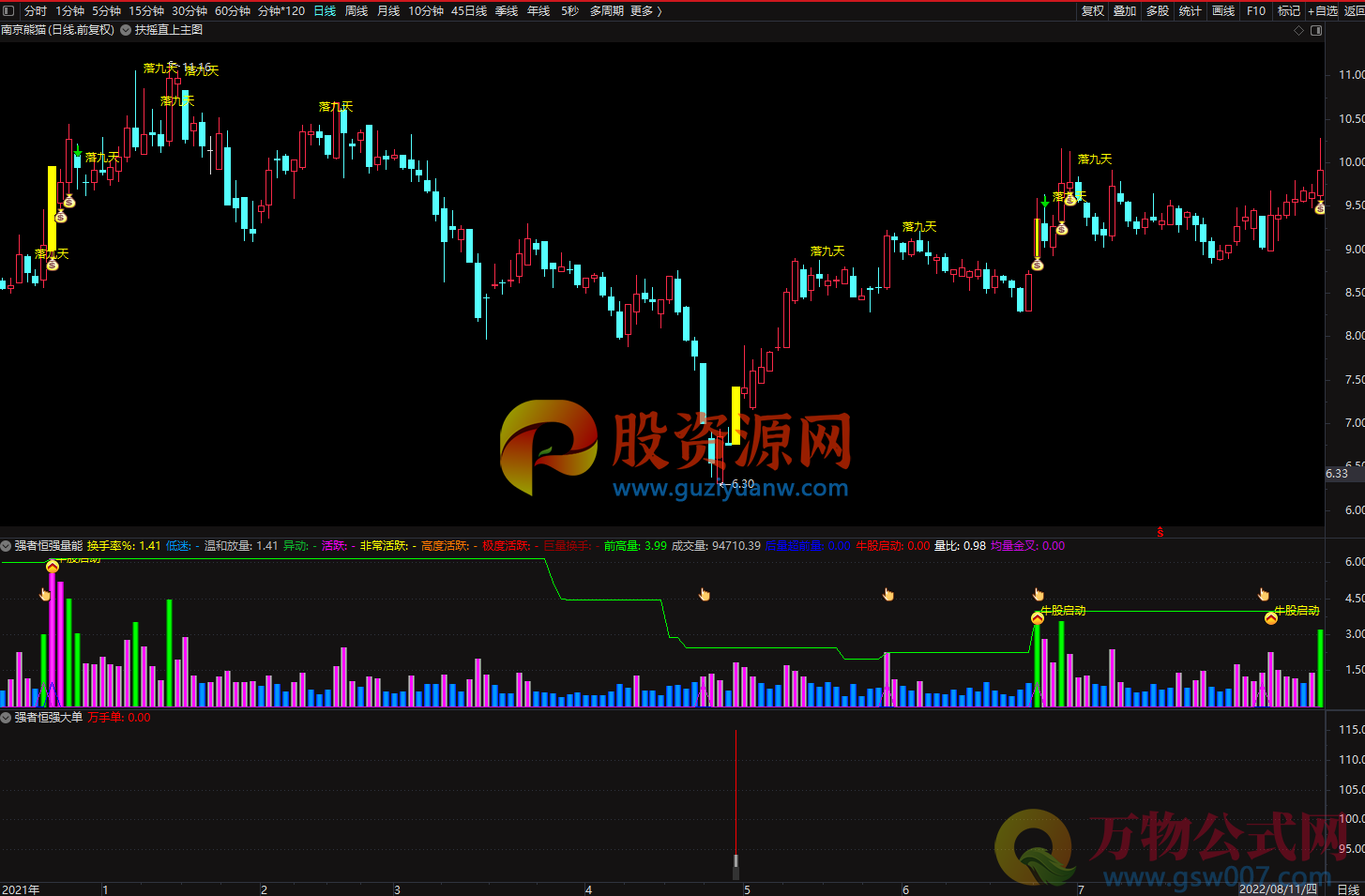Viewport: 1365px width, 896px height.
Task: Open the 多周期 multi-period view
Action: point(607,10)
